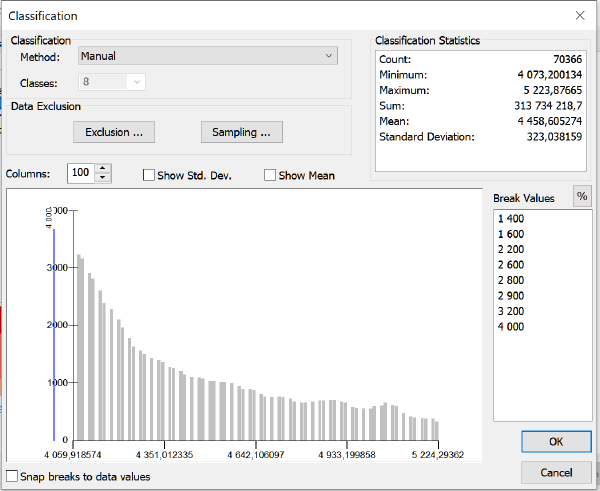Viewport: 600px width, 491px height.
Task: Select the 4 000 break value entry
Action: 511,327
